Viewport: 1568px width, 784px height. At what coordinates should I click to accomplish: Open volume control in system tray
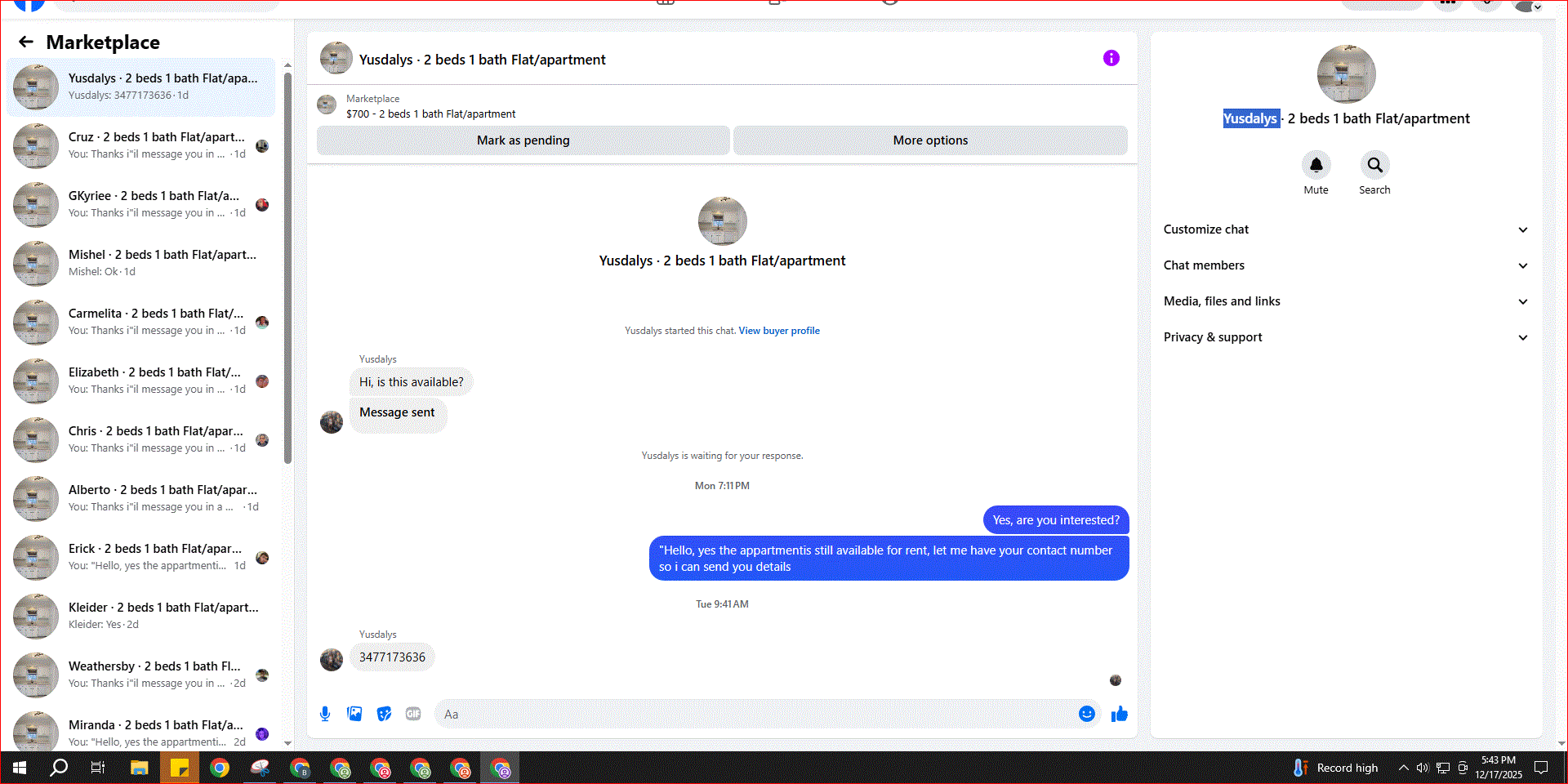1422,768
